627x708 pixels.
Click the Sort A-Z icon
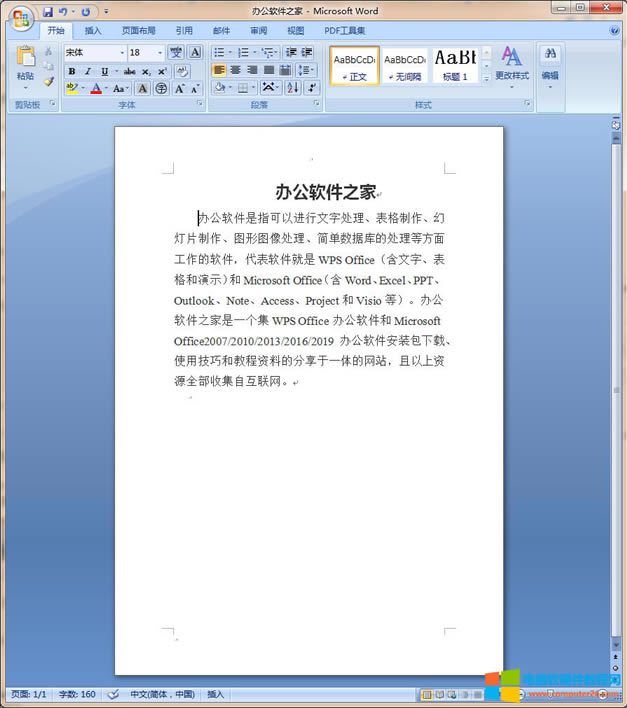click(x=293, y=88)
